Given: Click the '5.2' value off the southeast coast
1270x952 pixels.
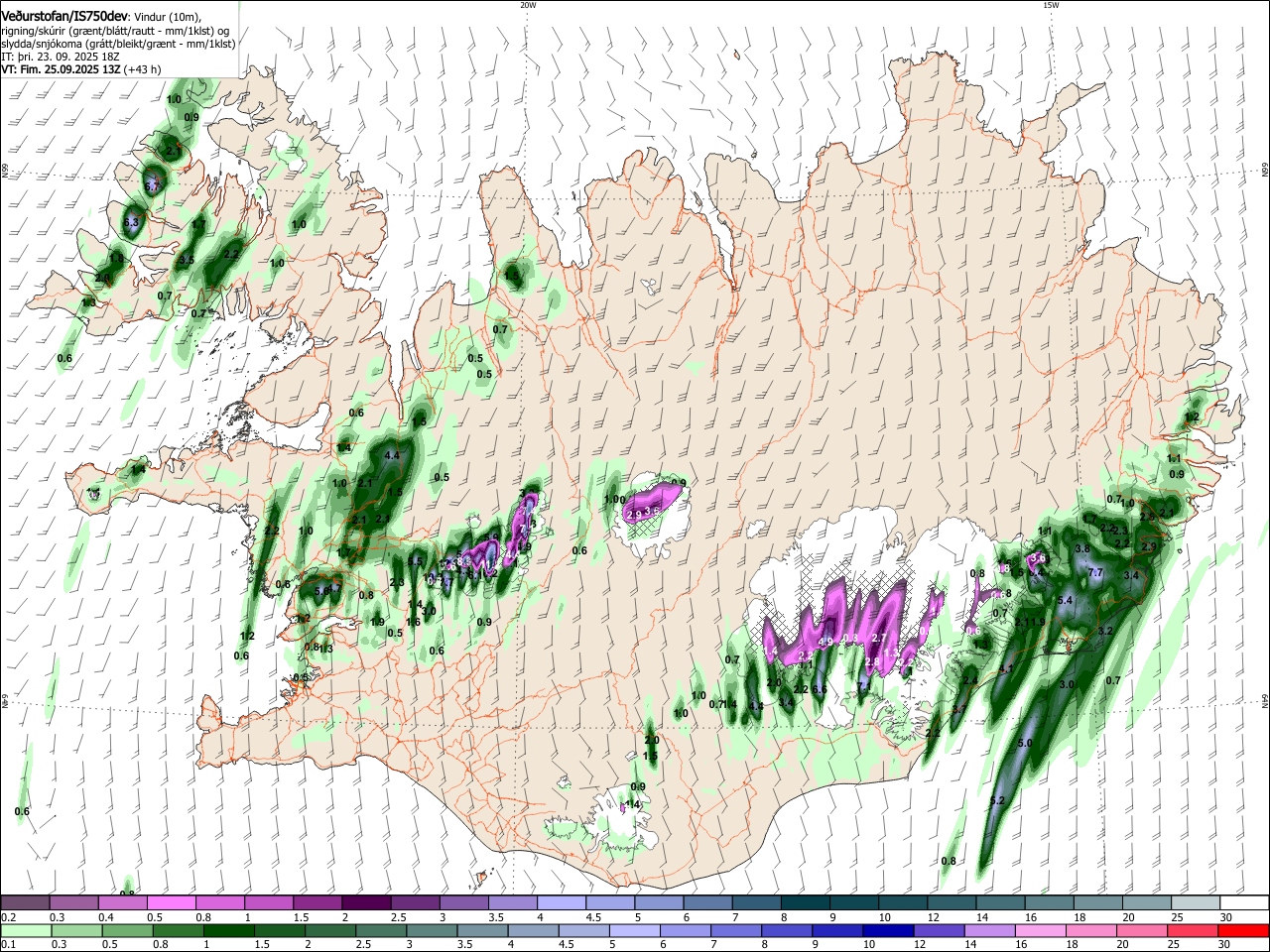Looking at the screenshot, I should [x=998, y=800].
